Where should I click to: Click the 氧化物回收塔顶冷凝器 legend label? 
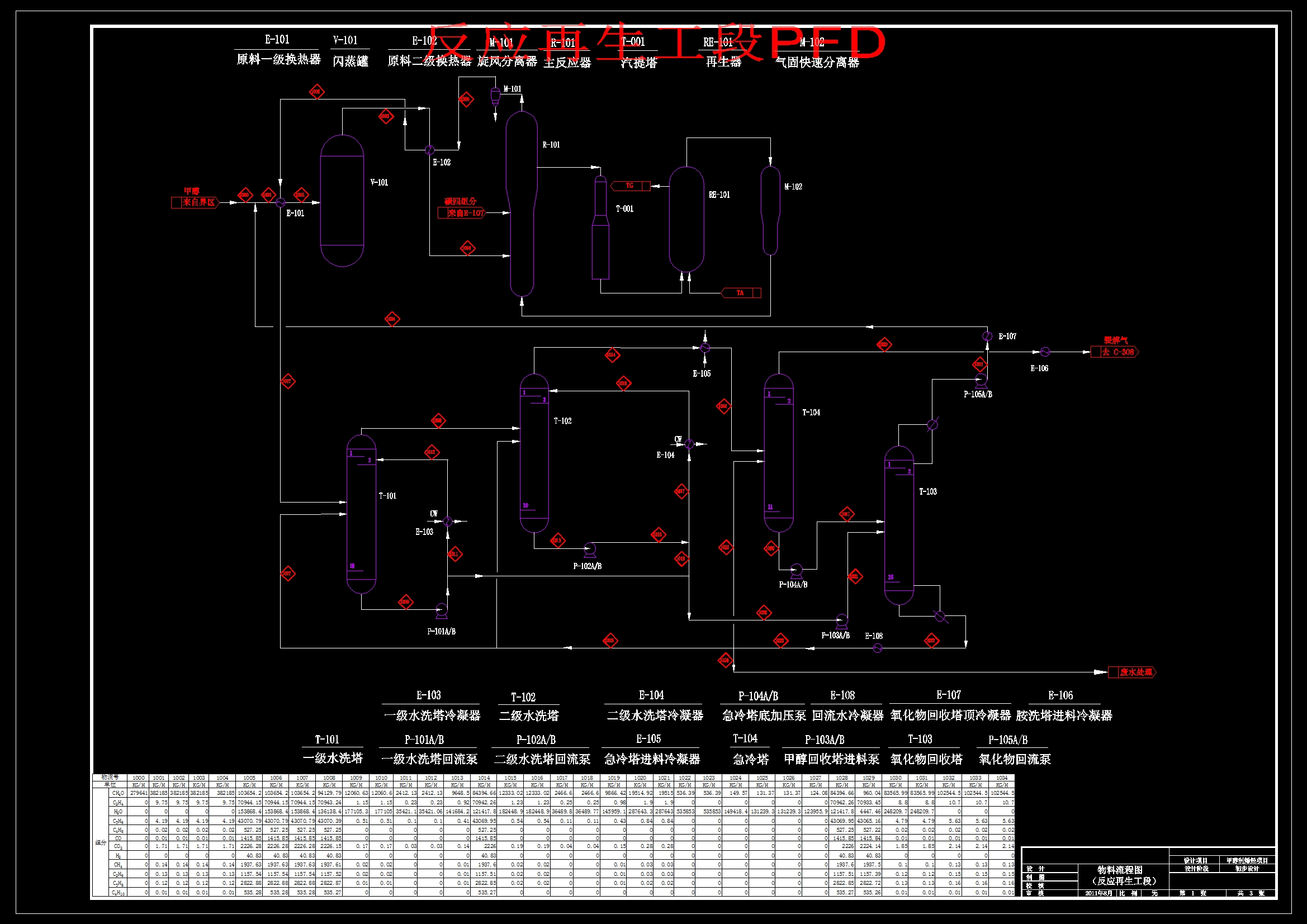pyautogui.click(x=951, y=715)
